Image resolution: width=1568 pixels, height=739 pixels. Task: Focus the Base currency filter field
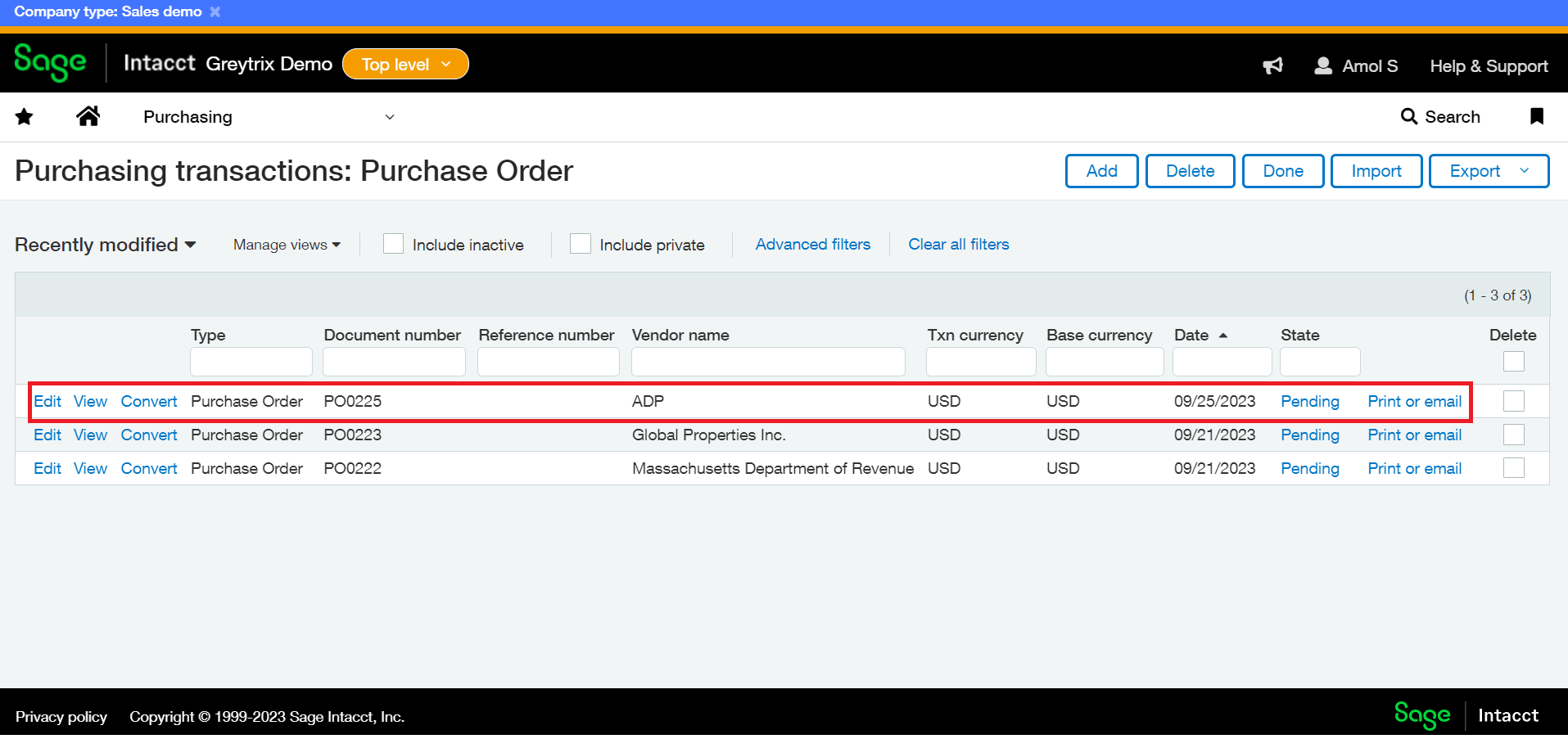coord(1105,362)
